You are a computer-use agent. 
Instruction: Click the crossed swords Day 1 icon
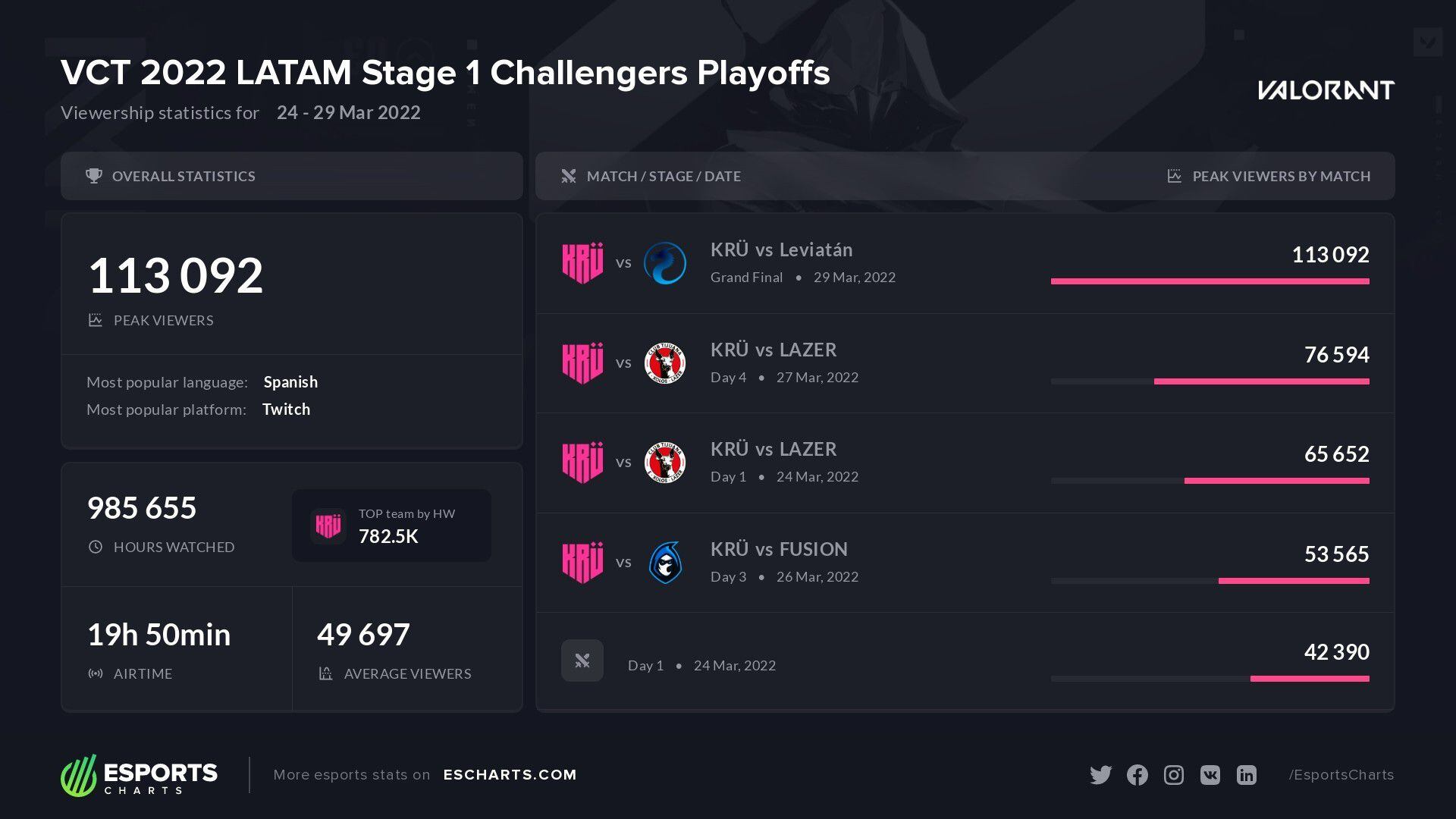[x=582, y=661]
